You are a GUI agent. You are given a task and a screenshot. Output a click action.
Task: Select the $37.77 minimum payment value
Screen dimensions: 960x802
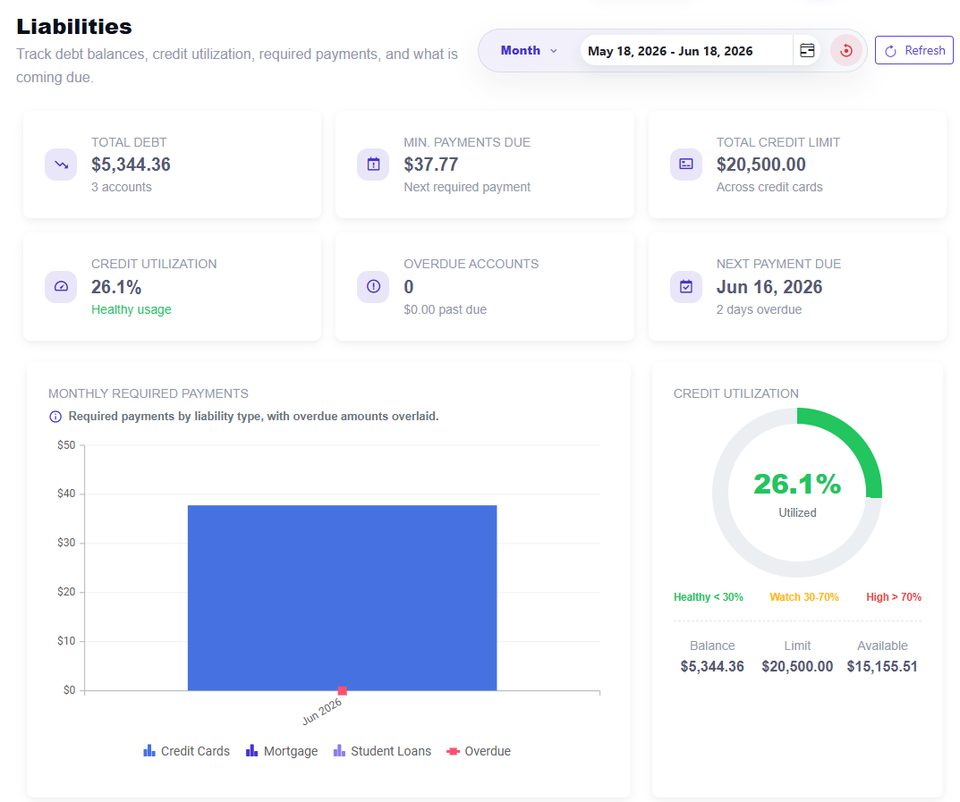pyautogui.click(x=431, y=165)
